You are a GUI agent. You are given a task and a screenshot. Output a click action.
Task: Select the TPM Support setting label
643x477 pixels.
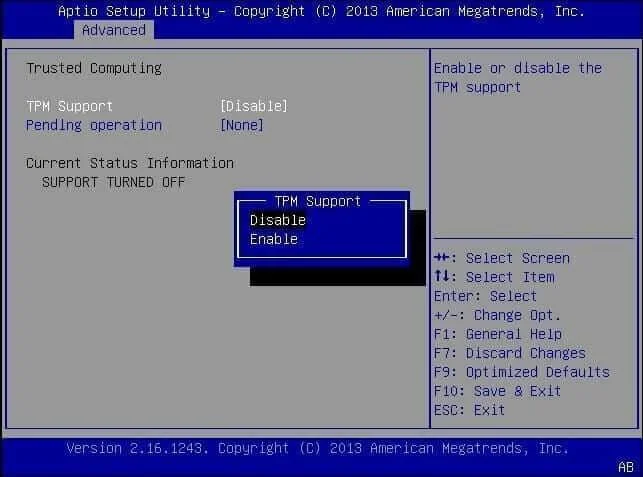(69, 106)
